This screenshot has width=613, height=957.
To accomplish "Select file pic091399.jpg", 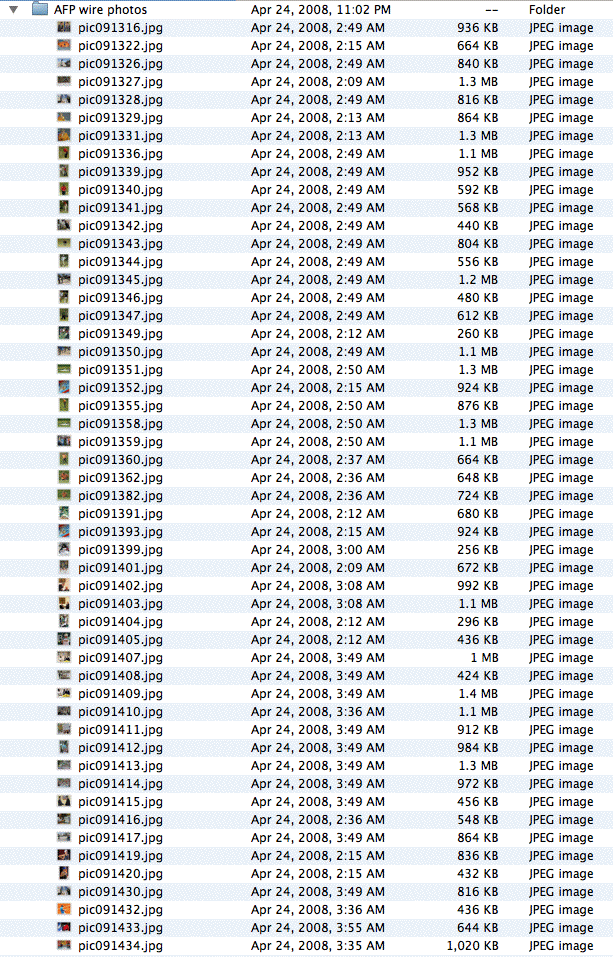I will (x=120, y=550).
